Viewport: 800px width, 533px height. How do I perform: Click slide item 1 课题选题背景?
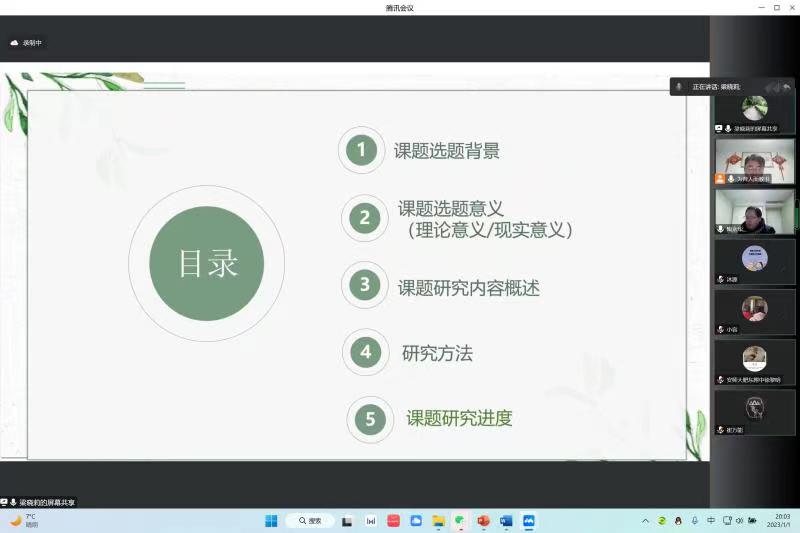point(446,150)
